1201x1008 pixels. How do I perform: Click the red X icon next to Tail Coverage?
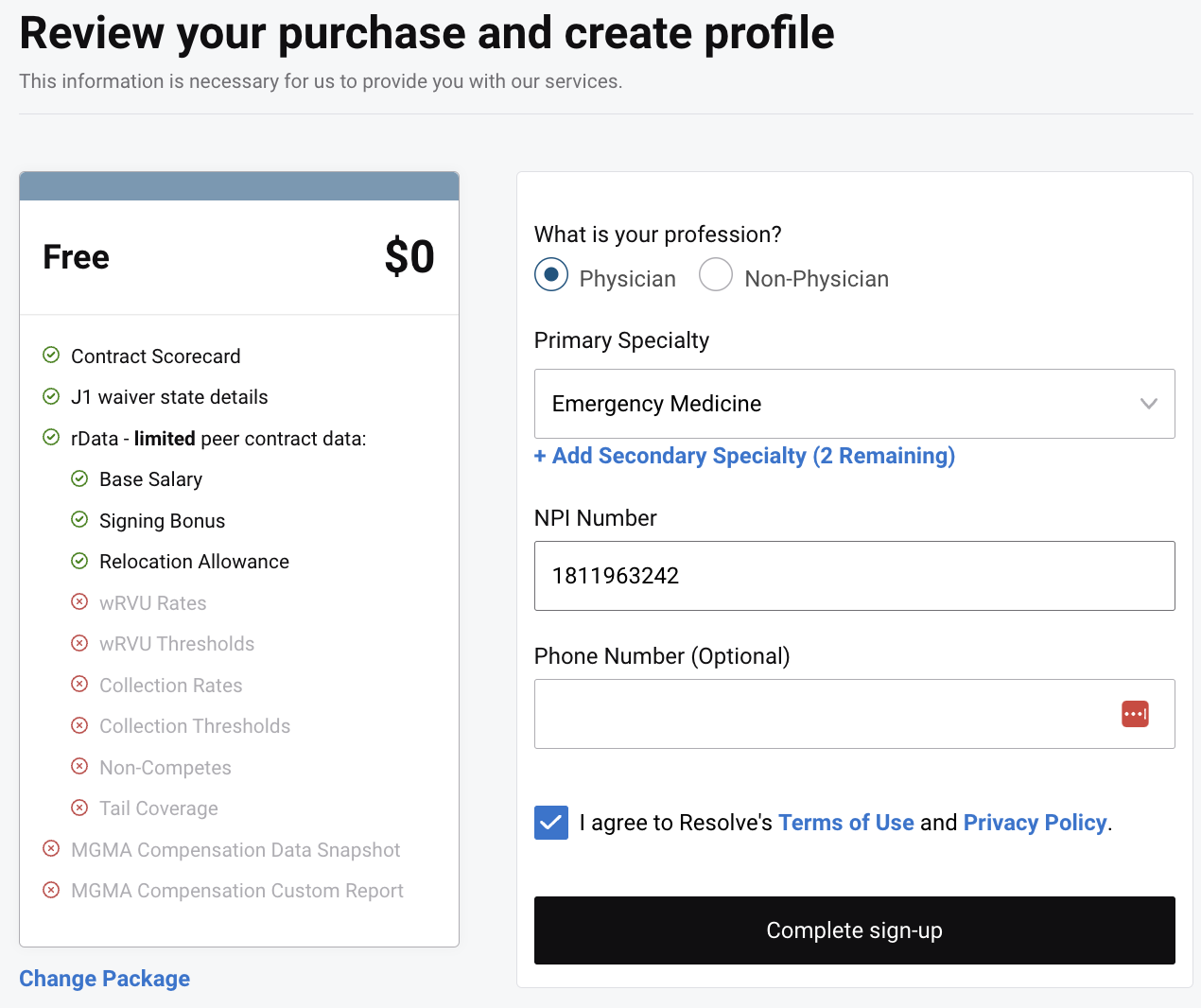tap(79, 808)
